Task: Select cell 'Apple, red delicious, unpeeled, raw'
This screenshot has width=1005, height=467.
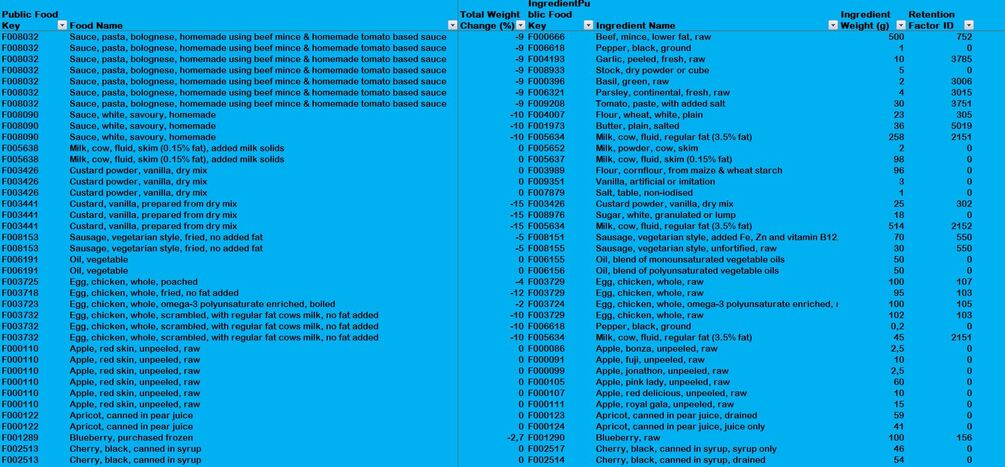Action: [x=671, y=393]
